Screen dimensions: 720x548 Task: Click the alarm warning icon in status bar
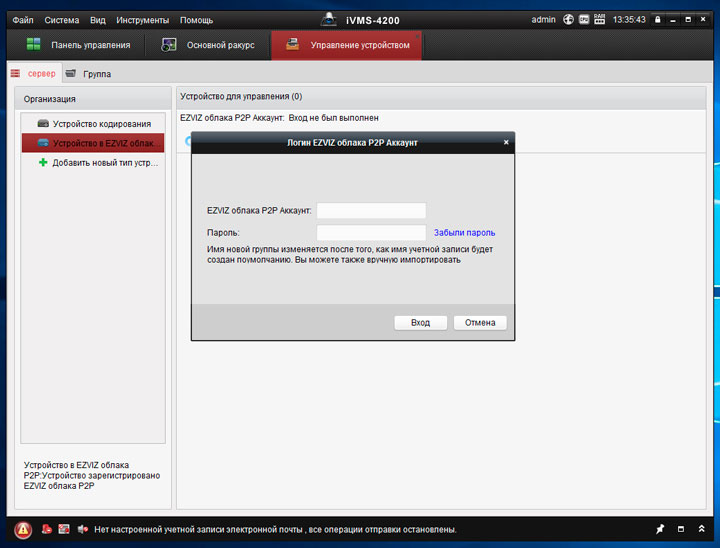23,529
